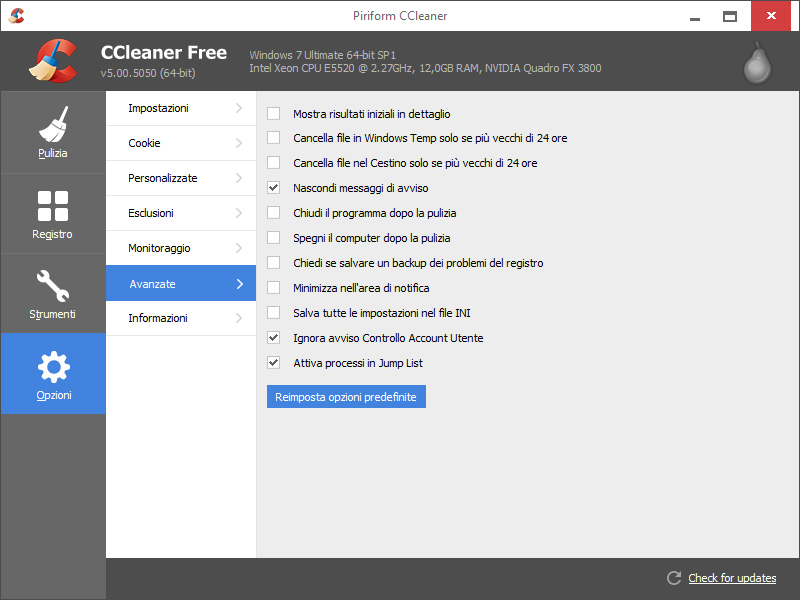800x600 pixels.
Task: Click the CCleaner logo in header
Action: pos(53,61)
